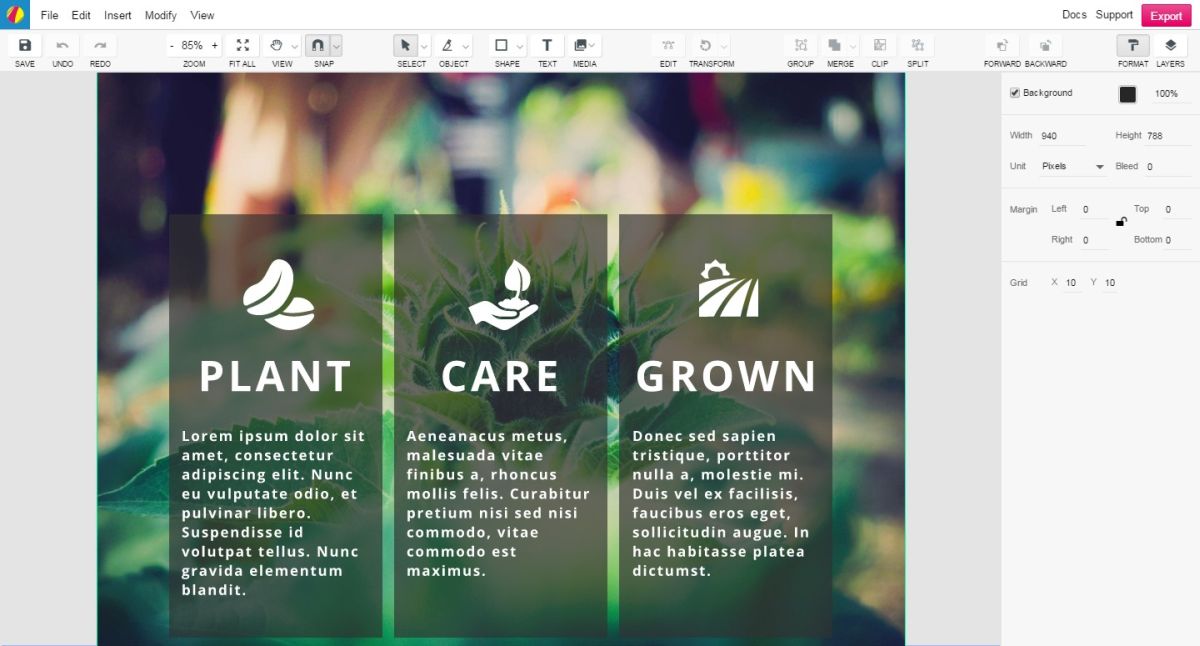Expand the Object tool dropdown

[x=466, y=46]
